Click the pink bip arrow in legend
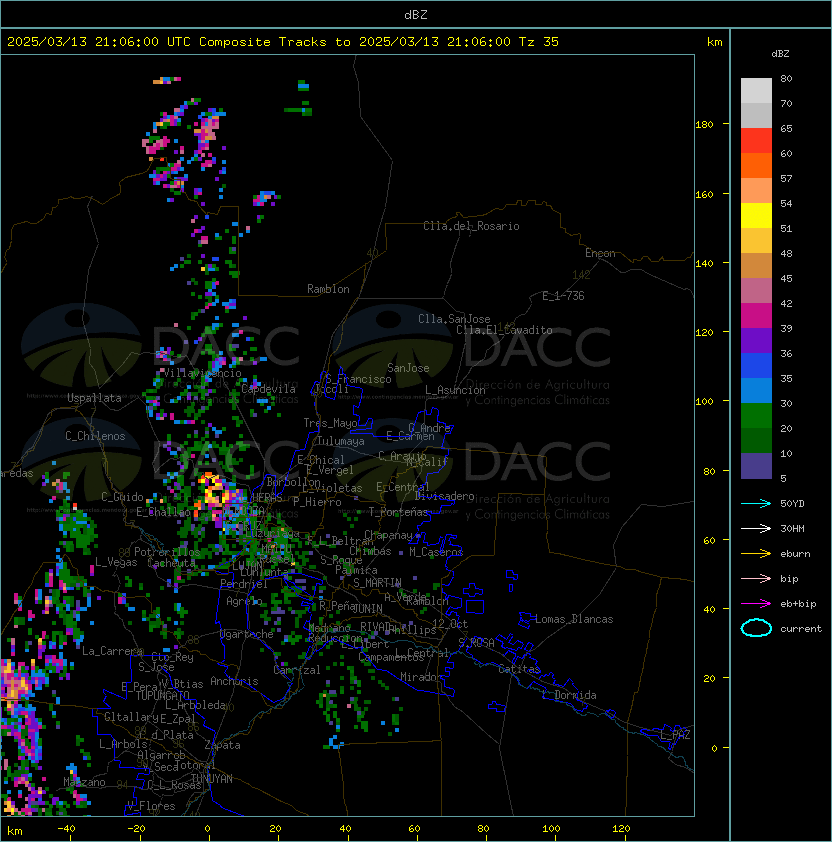The width and height of the screenshot is (832, 842). [x=756, y=579]
